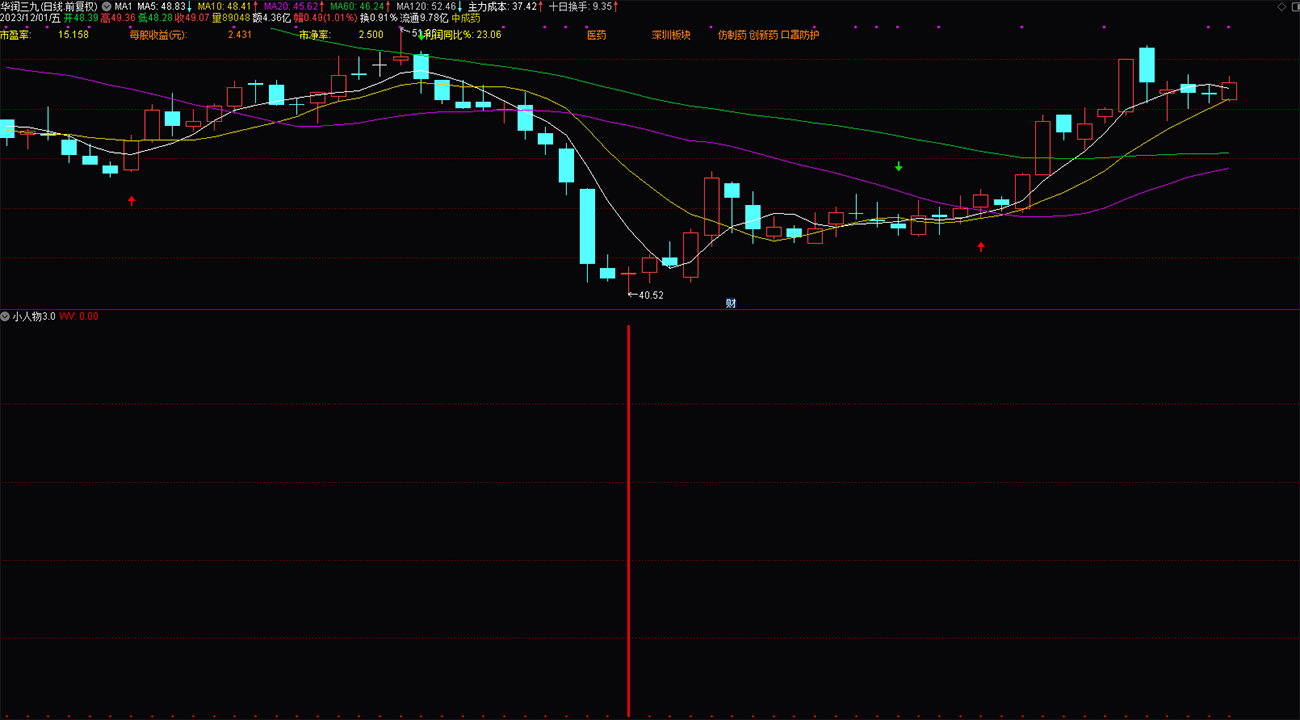Click the 中成药 industry label

coord(466,18)
